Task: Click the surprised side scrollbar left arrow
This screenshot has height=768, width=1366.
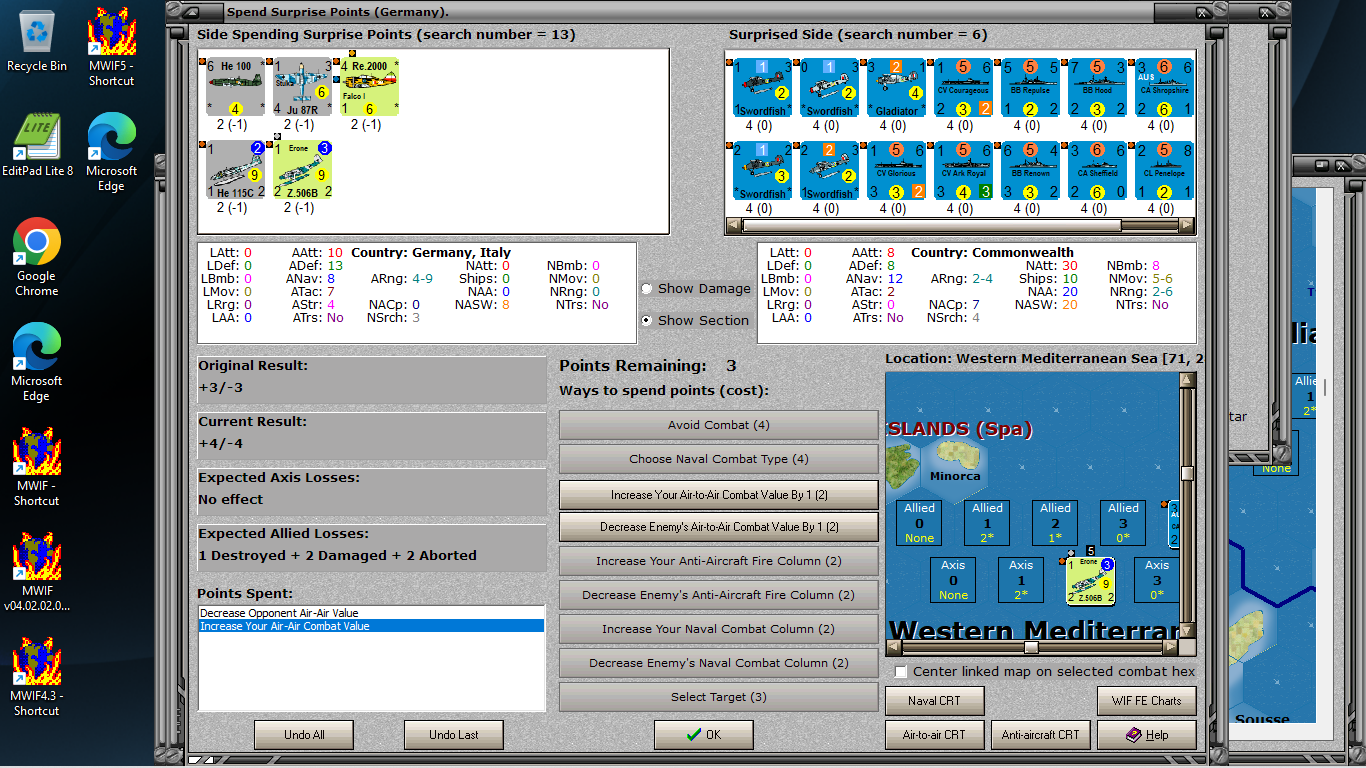Action: [x=734, y=226]
